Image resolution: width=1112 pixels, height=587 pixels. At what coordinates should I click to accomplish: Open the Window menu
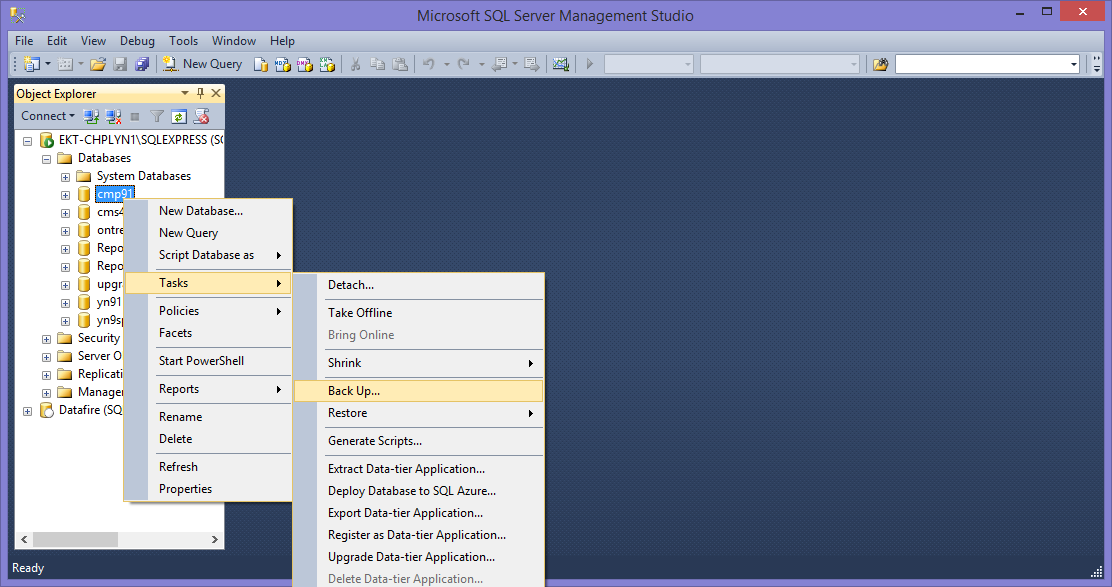click(x=233, y=40)
